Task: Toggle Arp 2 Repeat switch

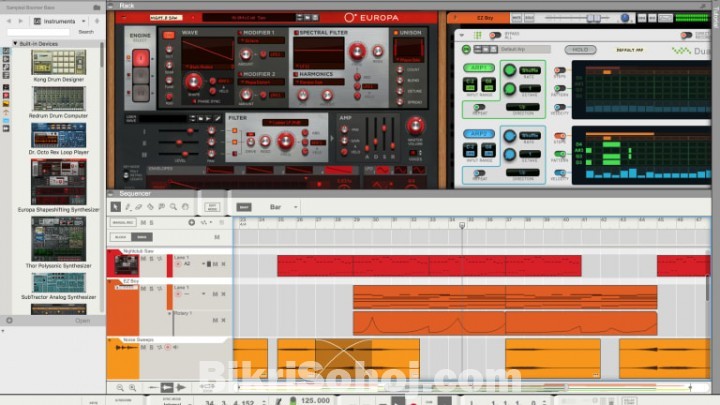Action: [479, 173]
